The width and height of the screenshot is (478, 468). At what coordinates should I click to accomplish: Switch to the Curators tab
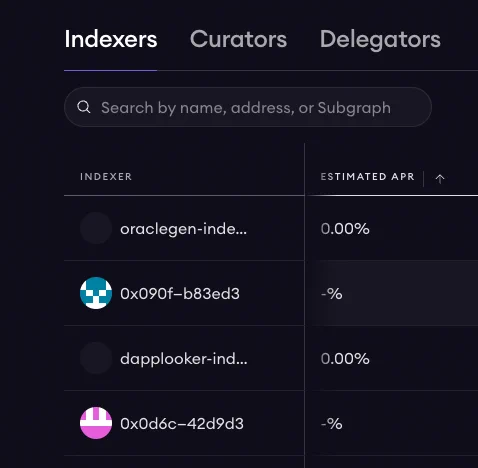pos(238,39)
